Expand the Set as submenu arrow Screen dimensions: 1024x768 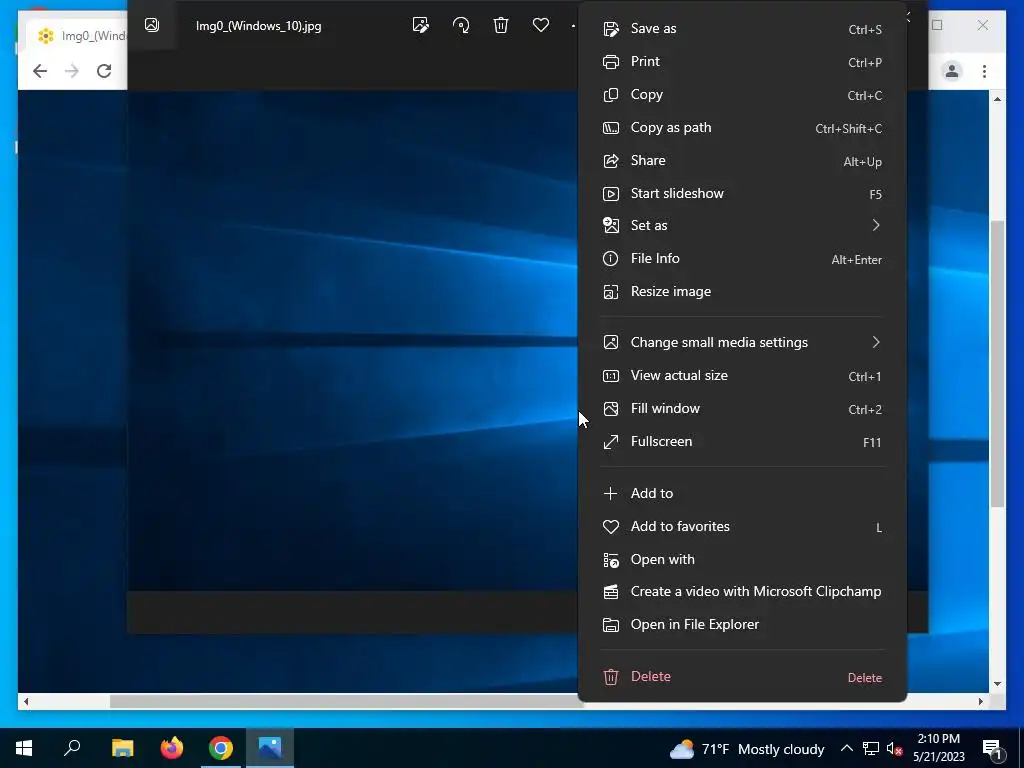[x=876, y=225]
